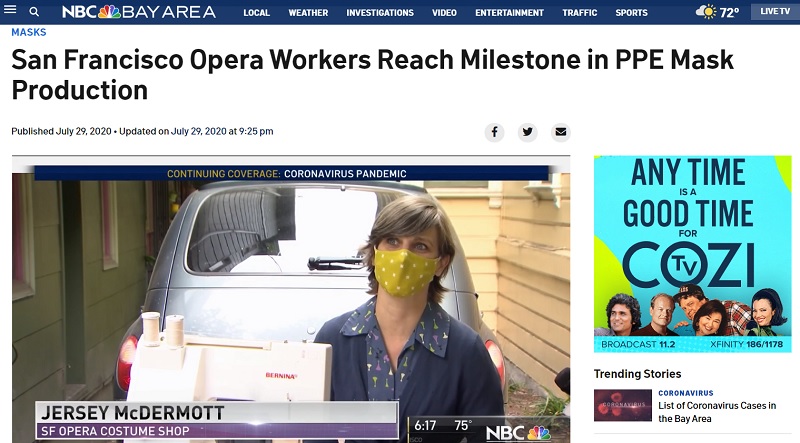The height and width of the screenshot is (443, 800).
Task: Open the hamburger menu icon
Action: (x=10, y=10)
